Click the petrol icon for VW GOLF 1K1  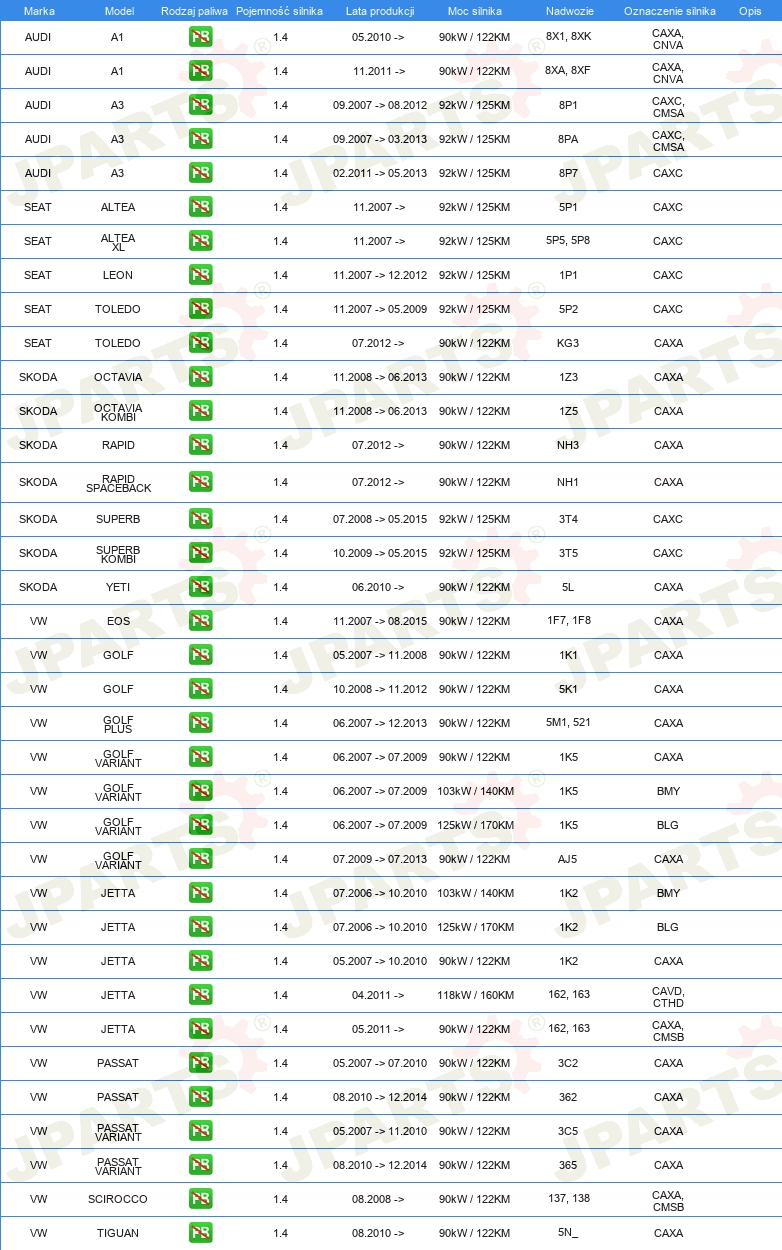click(200, 655)
